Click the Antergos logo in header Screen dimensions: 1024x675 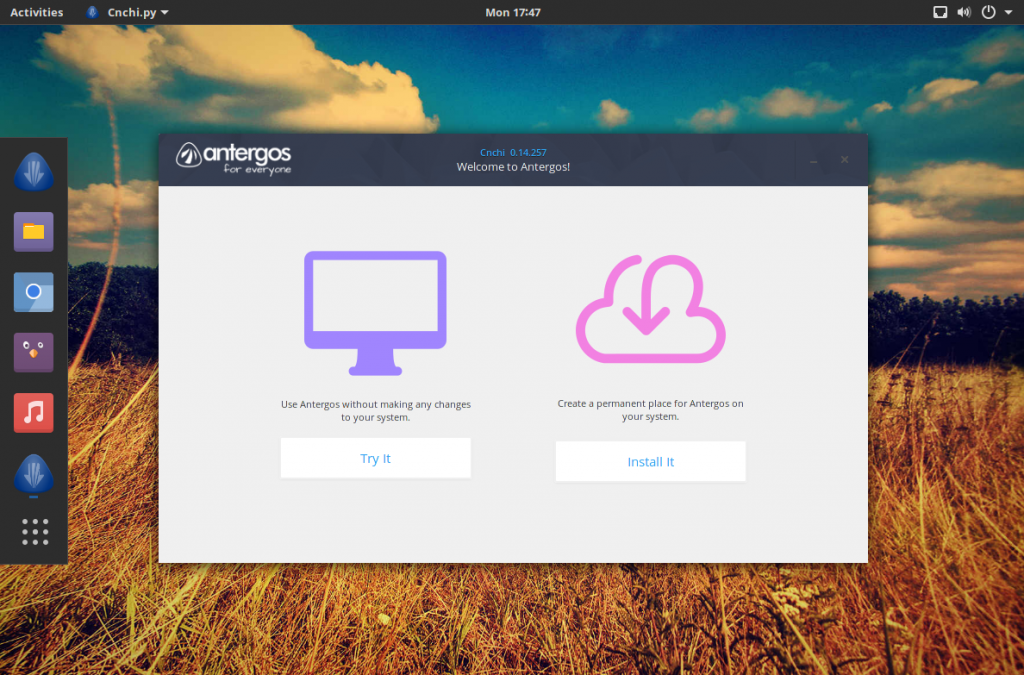233,159
